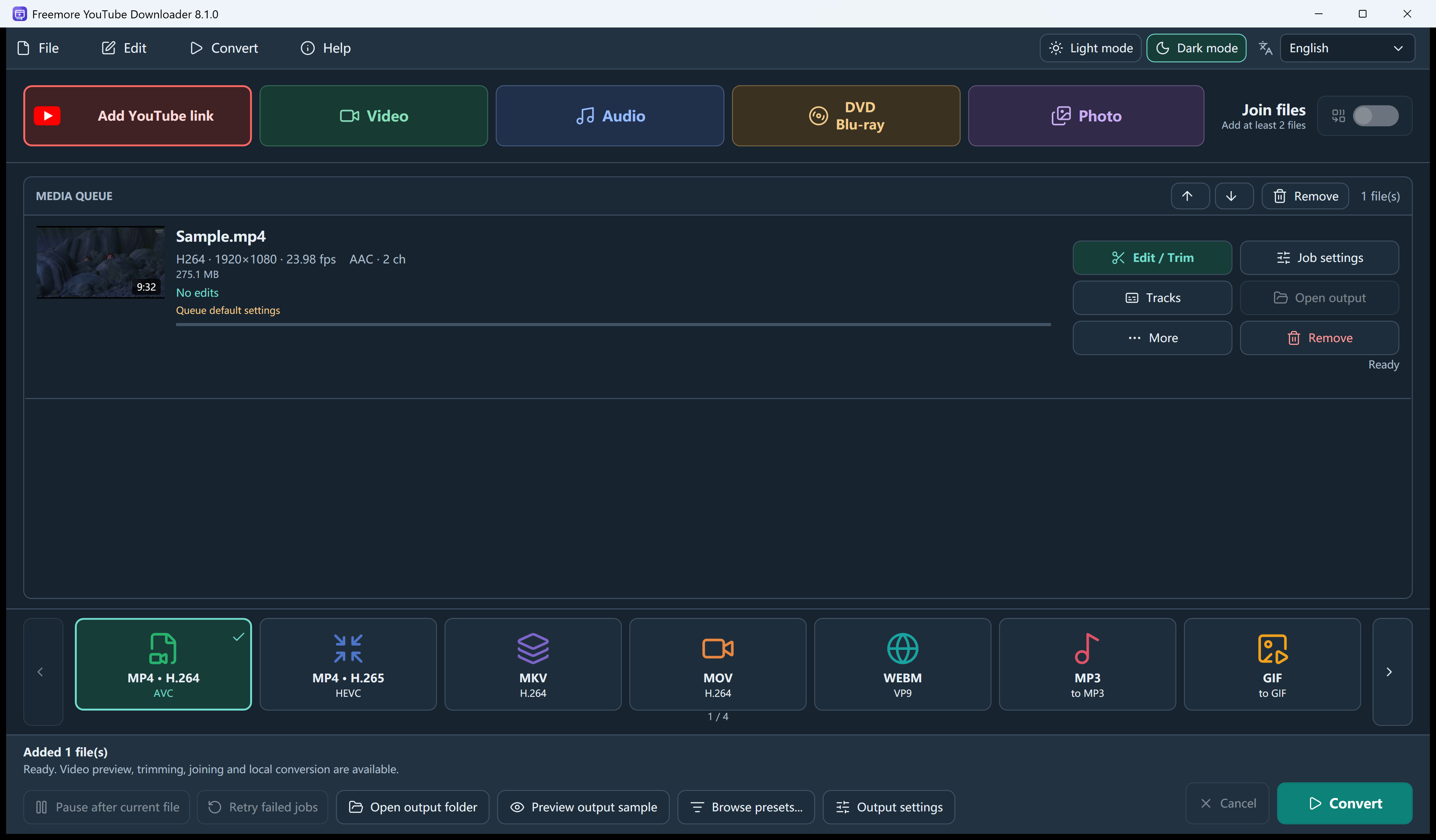1436x840 pixels.
Task: Add a Photo file
Action: tap(1086, 116)
